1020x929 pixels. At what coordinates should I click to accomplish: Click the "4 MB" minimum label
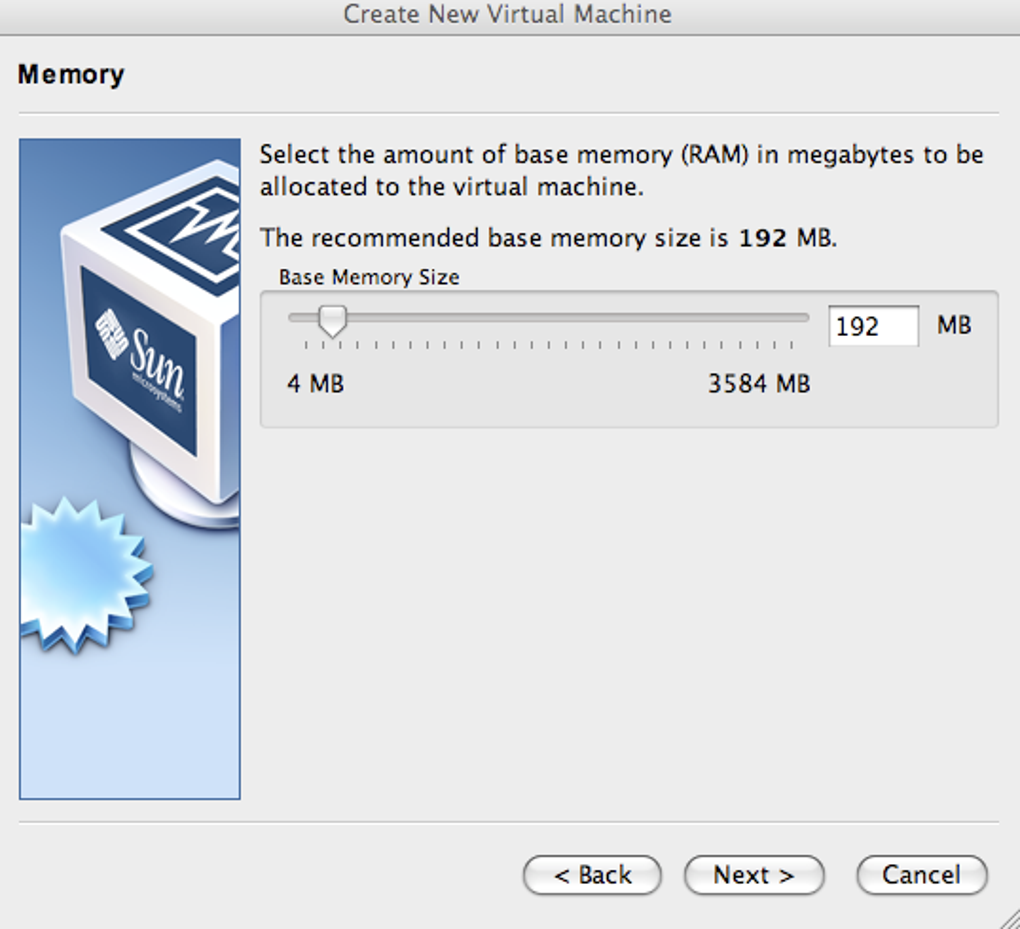315,384
